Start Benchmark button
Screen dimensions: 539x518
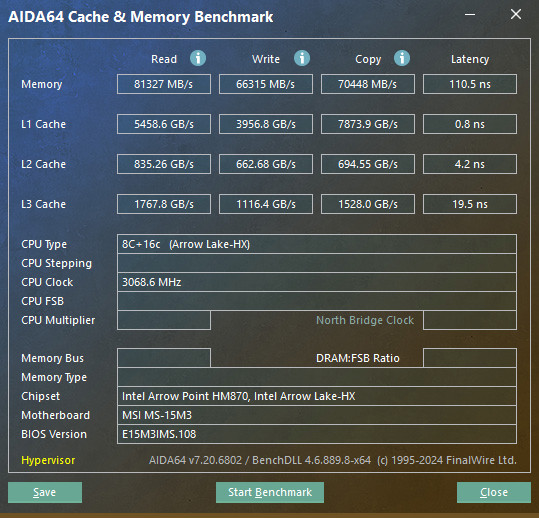pos(270,492)
